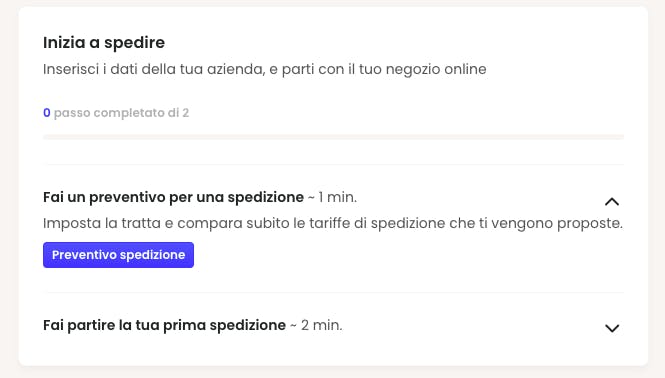Screen dimensions: 665x378
Task: Click the blue '0' step count number
Action: pos(47,113)
